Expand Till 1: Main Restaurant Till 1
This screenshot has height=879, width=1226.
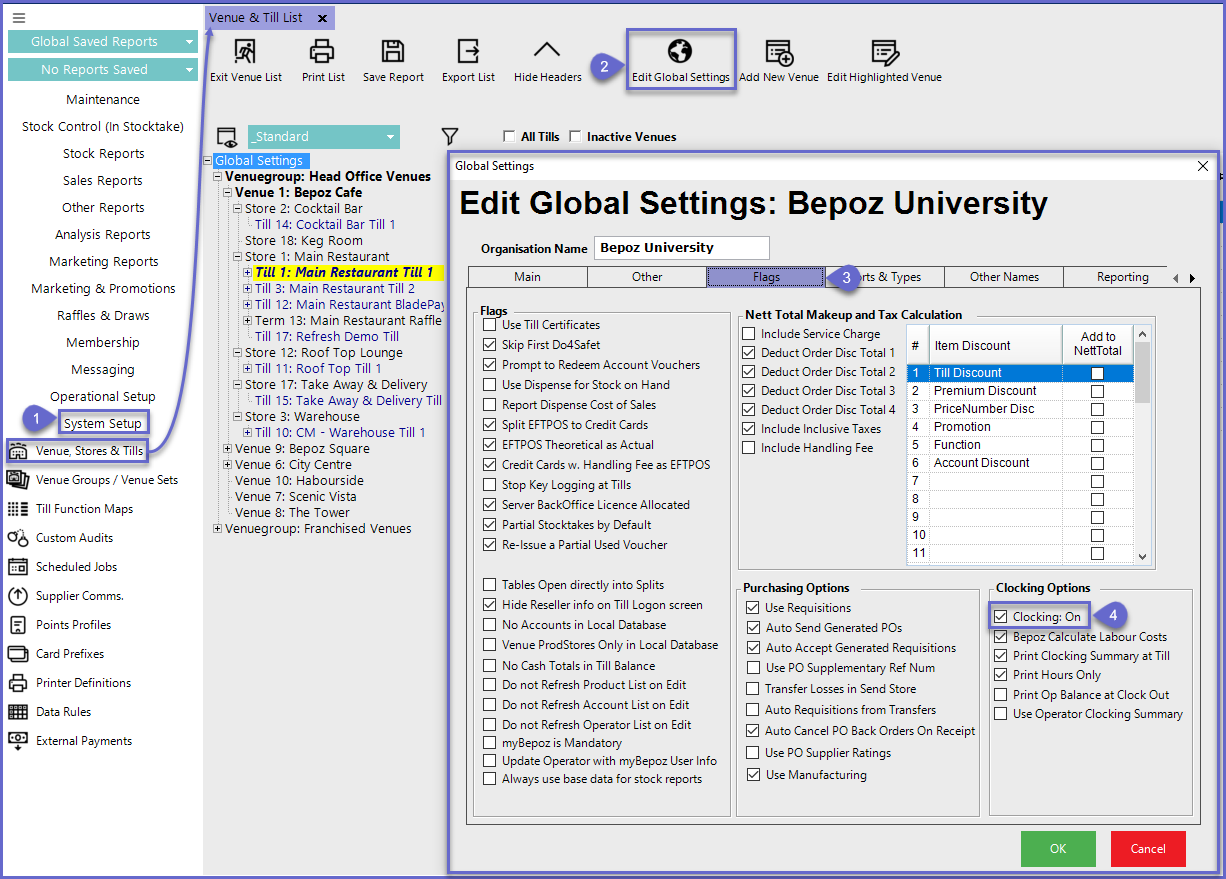pyautogui.click(x=248, y=273)
